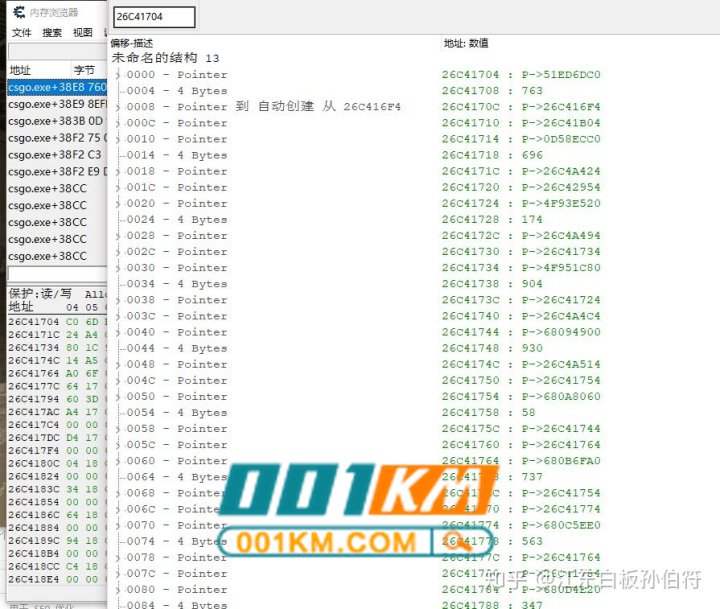Select disassembler row csgo.exe+383B 0D
The height and width of the screenshot is (609, 720).
point(57,121)
